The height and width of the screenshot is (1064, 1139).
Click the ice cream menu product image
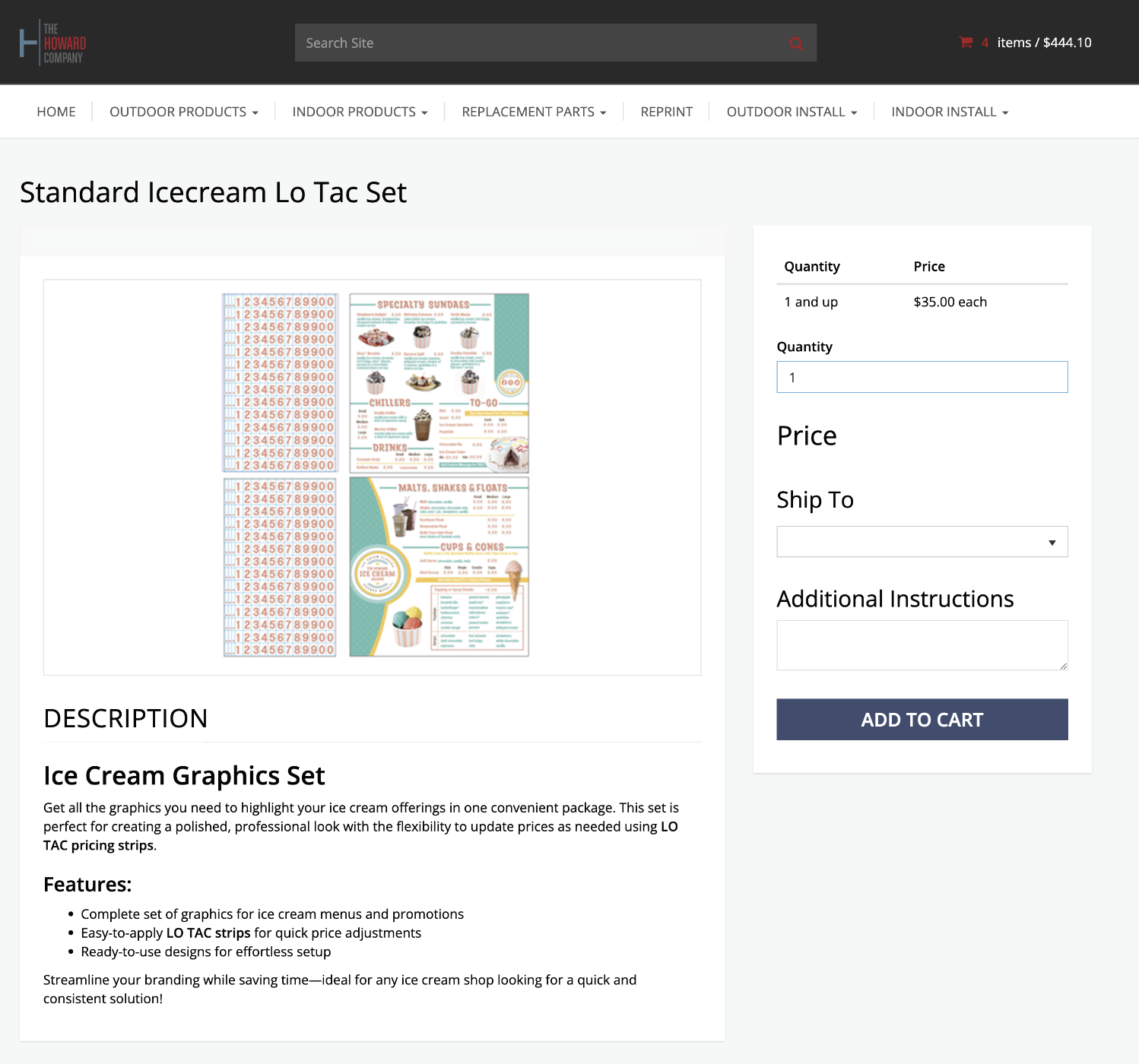(x=376, y=476)
